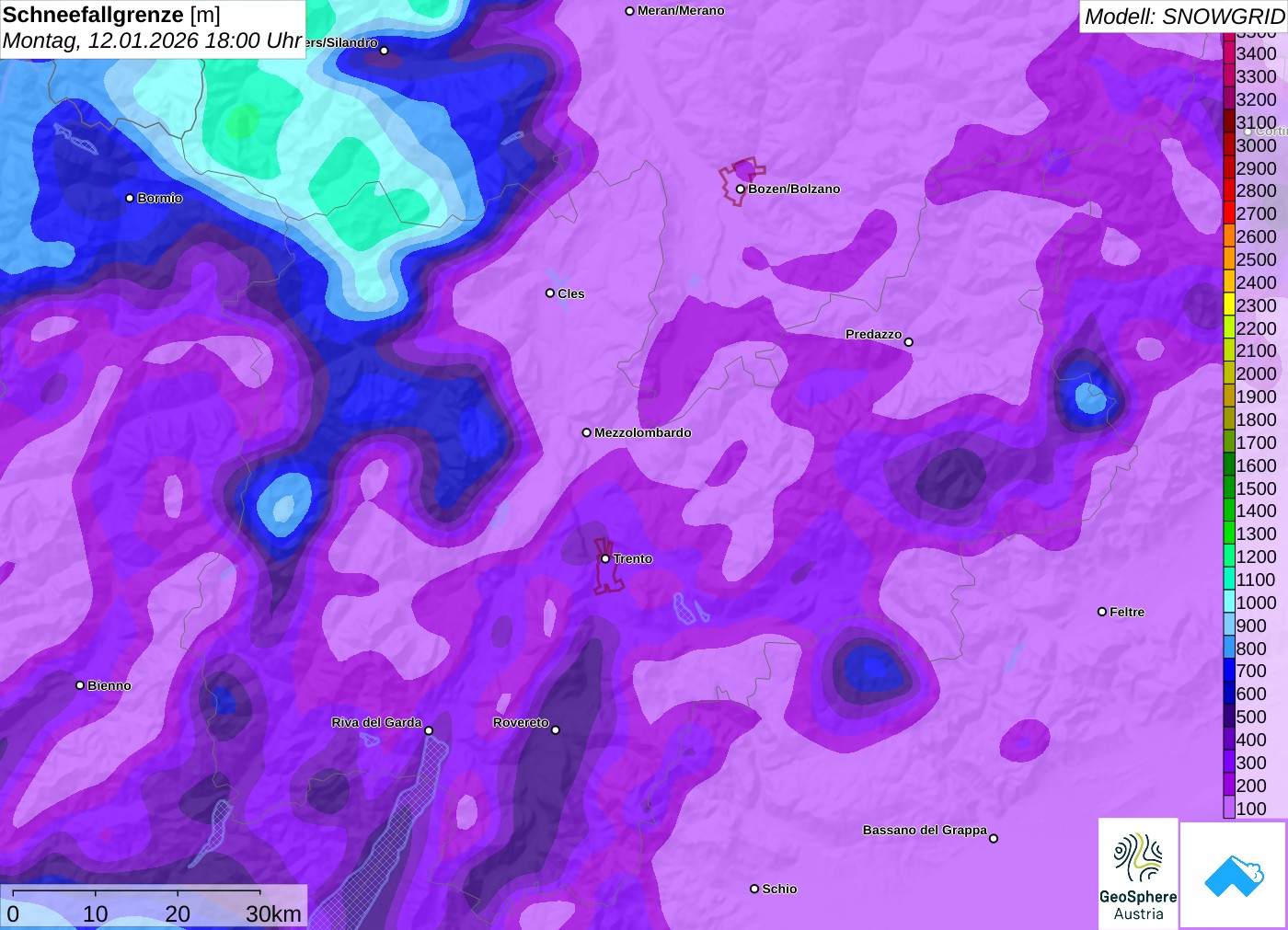This screenshot has width=1288, height=930.
Task: Click the Trento city marker dot
Action: (x=605, y=558)
